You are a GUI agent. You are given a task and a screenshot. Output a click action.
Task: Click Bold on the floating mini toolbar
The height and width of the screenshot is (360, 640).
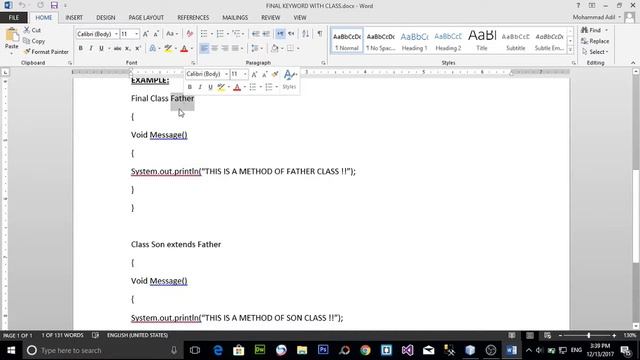coord(189,87)
